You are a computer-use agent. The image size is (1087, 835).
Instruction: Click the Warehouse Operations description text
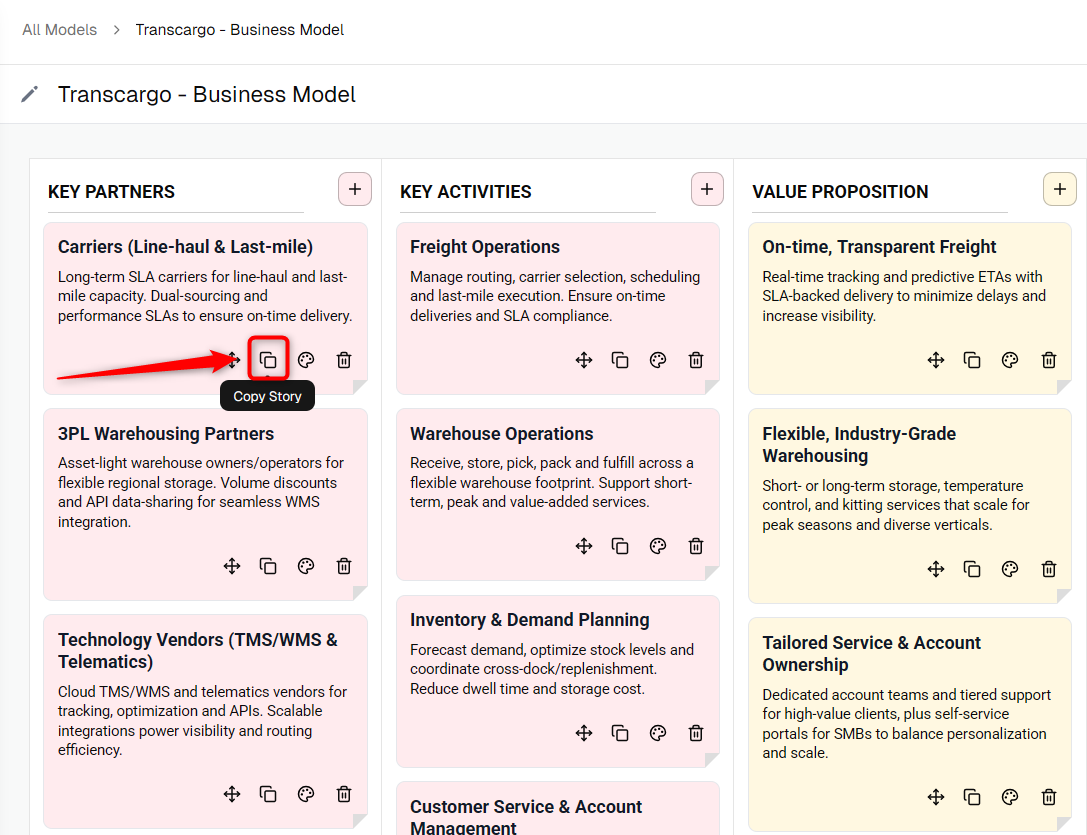552,483
